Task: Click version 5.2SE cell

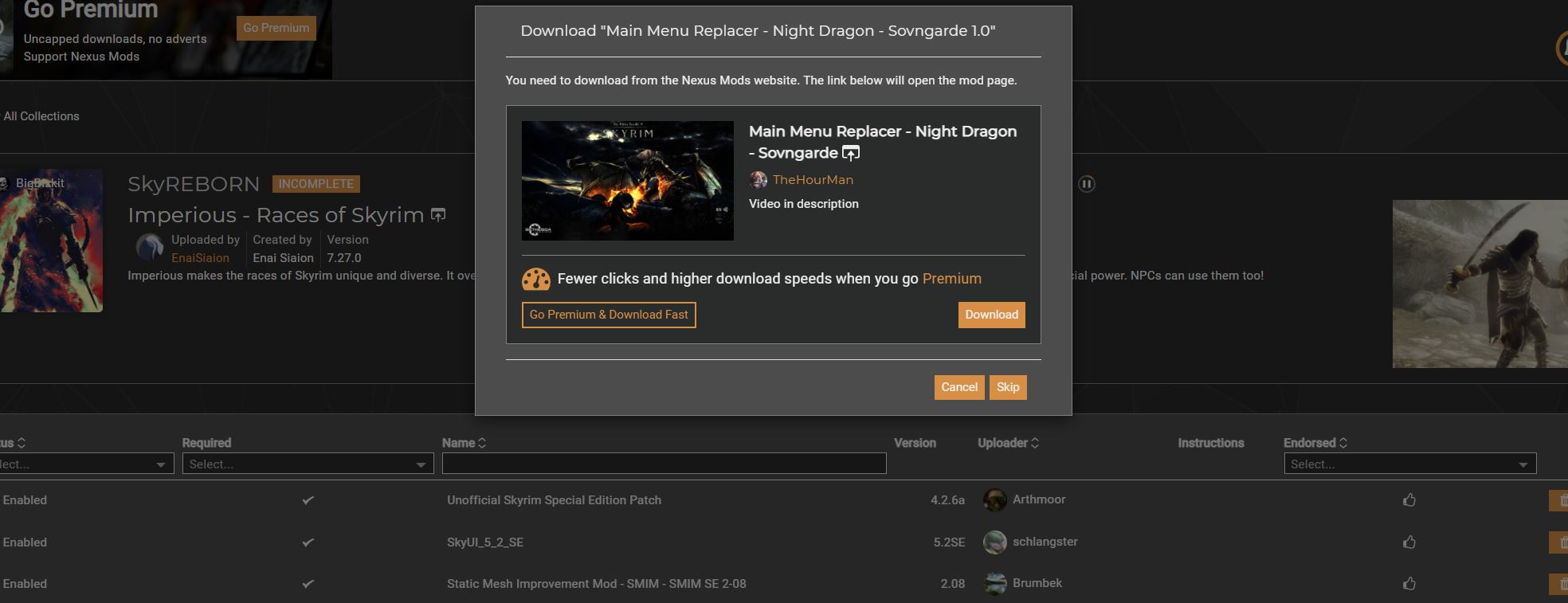Action: click(949, 542)
